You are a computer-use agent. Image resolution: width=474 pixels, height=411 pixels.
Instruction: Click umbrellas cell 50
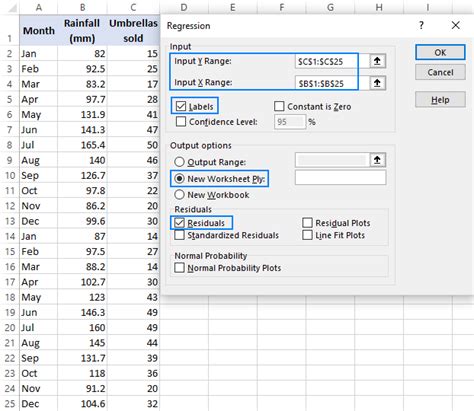tap(133, 145)
